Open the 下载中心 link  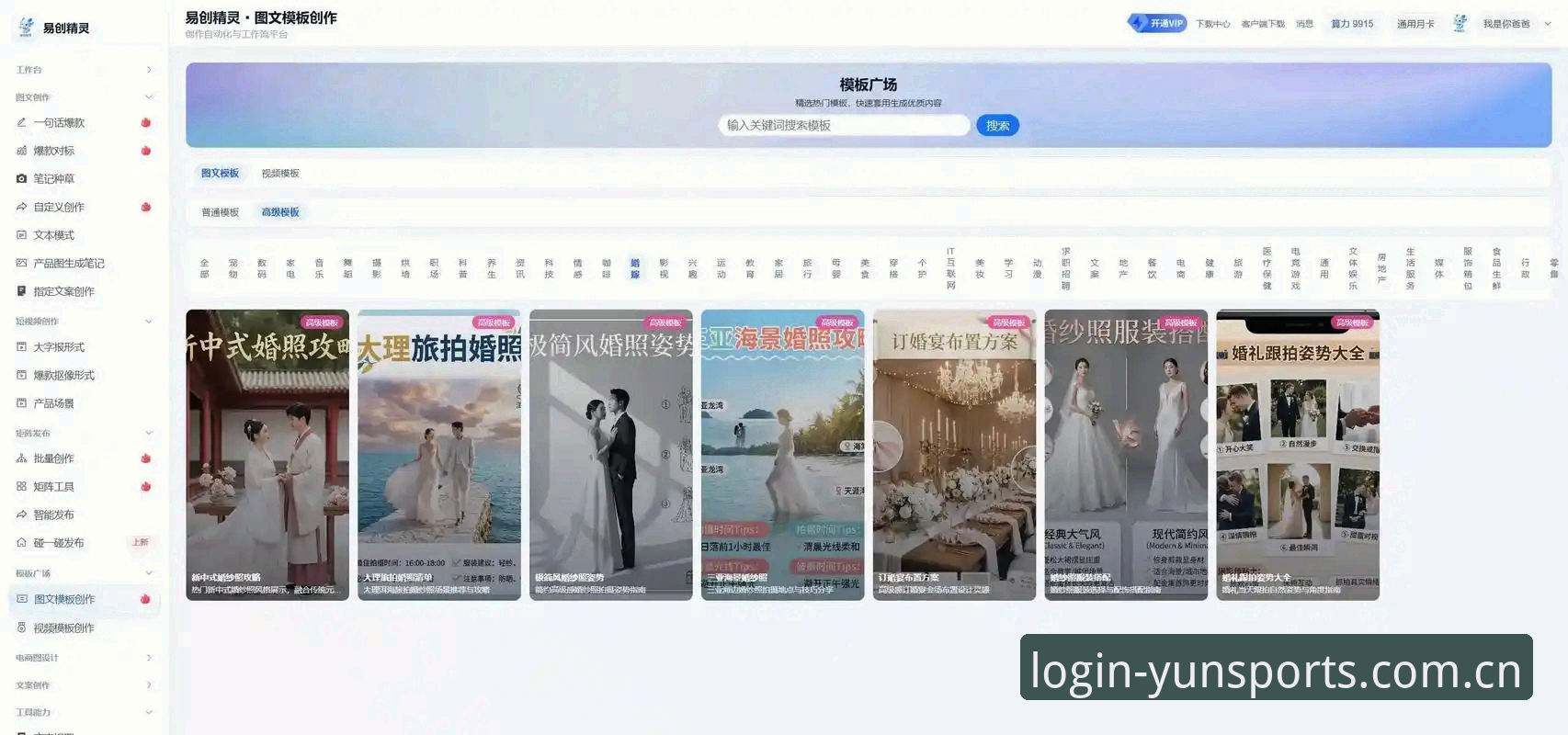click(x=1212, y=24)
